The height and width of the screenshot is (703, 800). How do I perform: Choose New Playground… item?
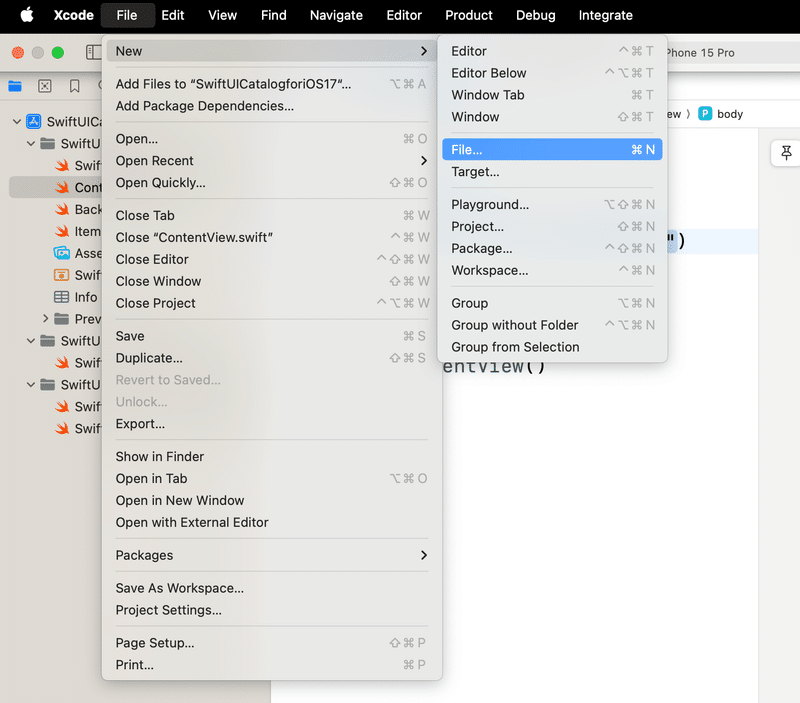pos(552,205)
